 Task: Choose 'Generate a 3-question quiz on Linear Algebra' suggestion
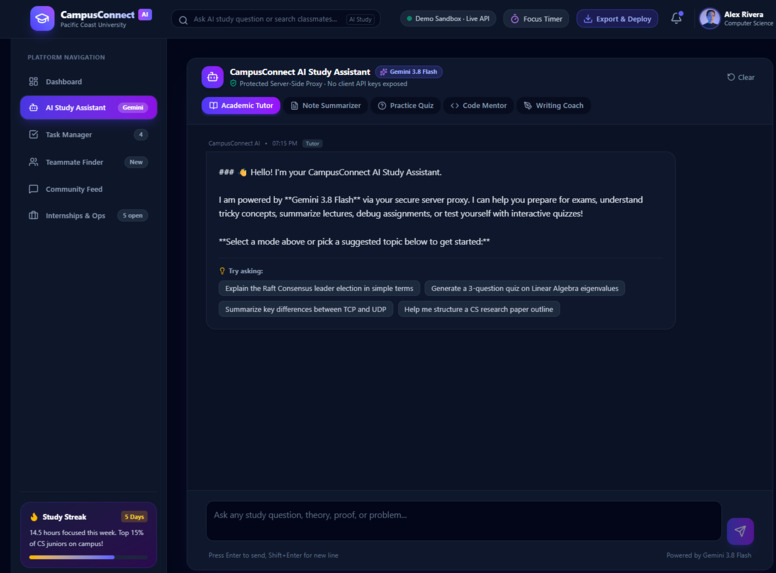525,288
